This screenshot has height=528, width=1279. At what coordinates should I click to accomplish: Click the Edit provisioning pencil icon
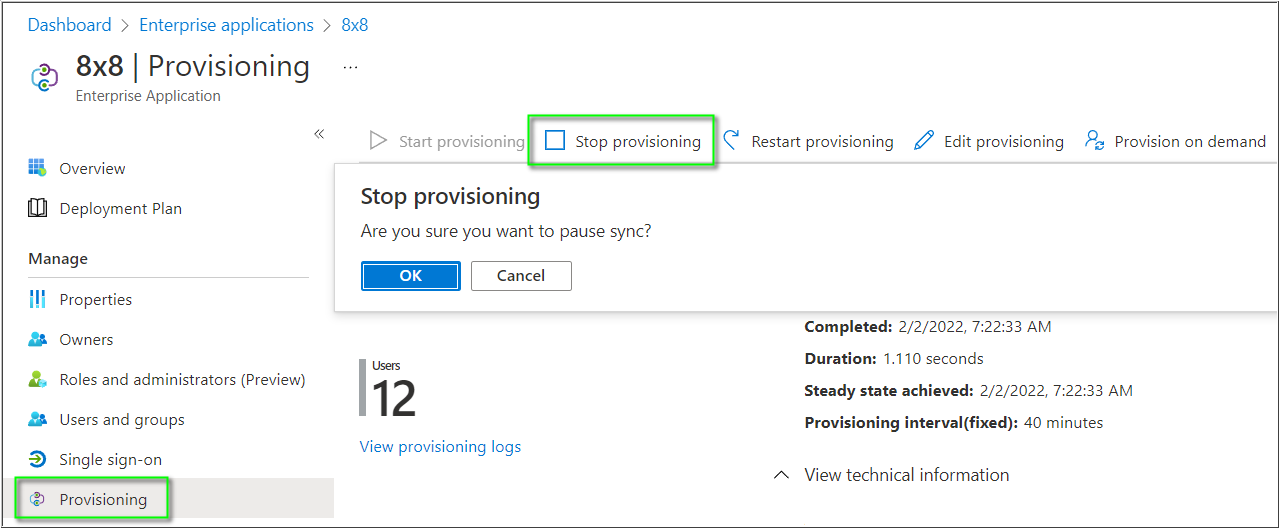[x=924, y=141]
